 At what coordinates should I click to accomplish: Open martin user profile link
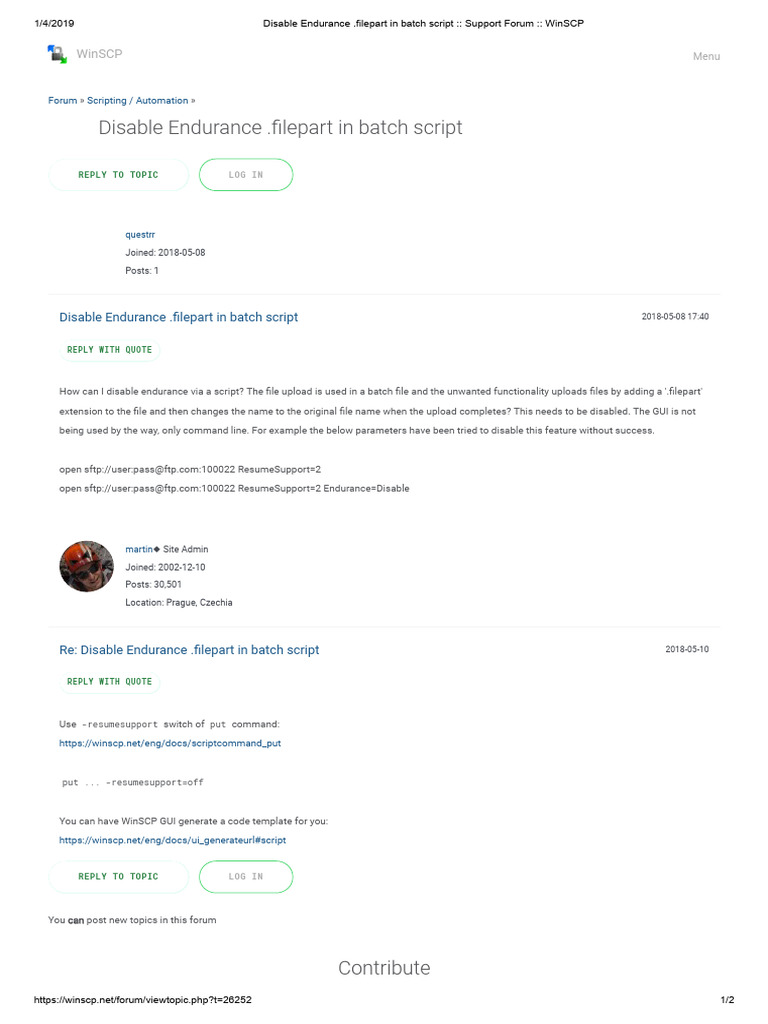[138, 549]
